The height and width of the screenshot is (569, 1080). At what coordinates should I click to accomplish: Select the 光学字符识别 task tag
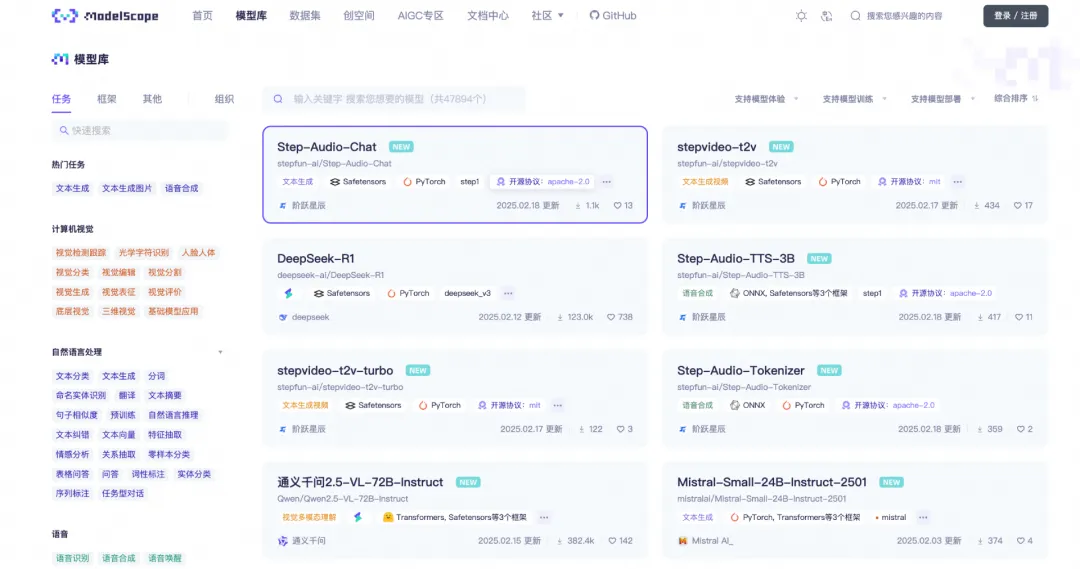tap(143, 253)
